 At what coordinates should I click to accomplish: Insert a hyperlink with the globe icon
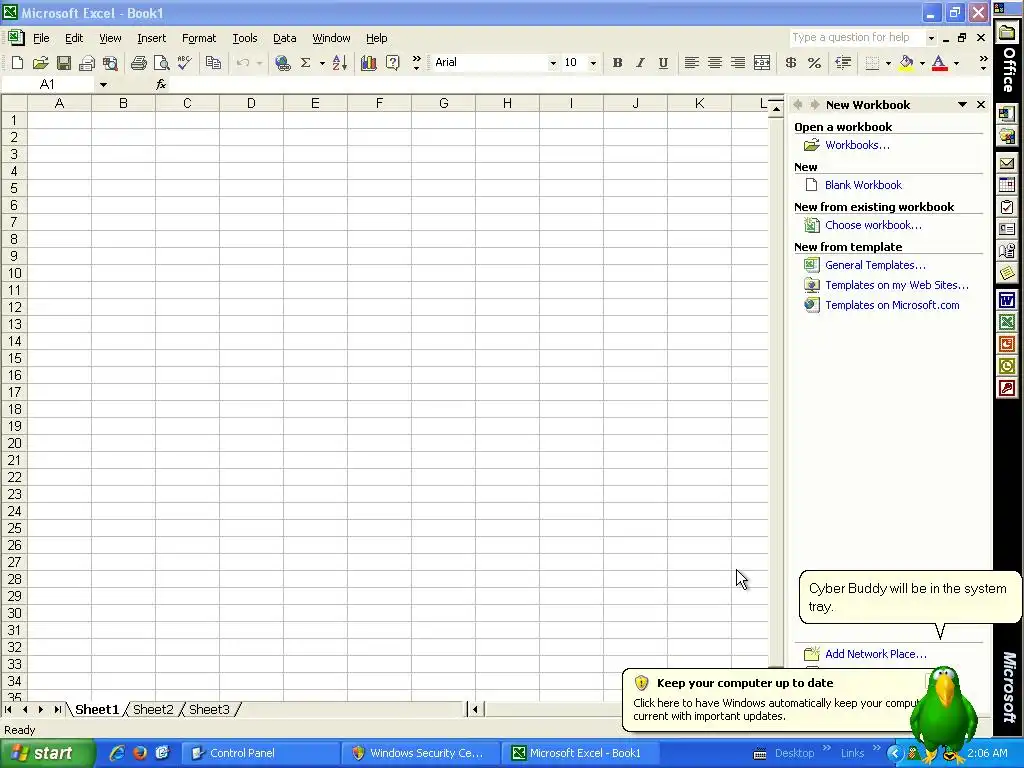point(282,63)
